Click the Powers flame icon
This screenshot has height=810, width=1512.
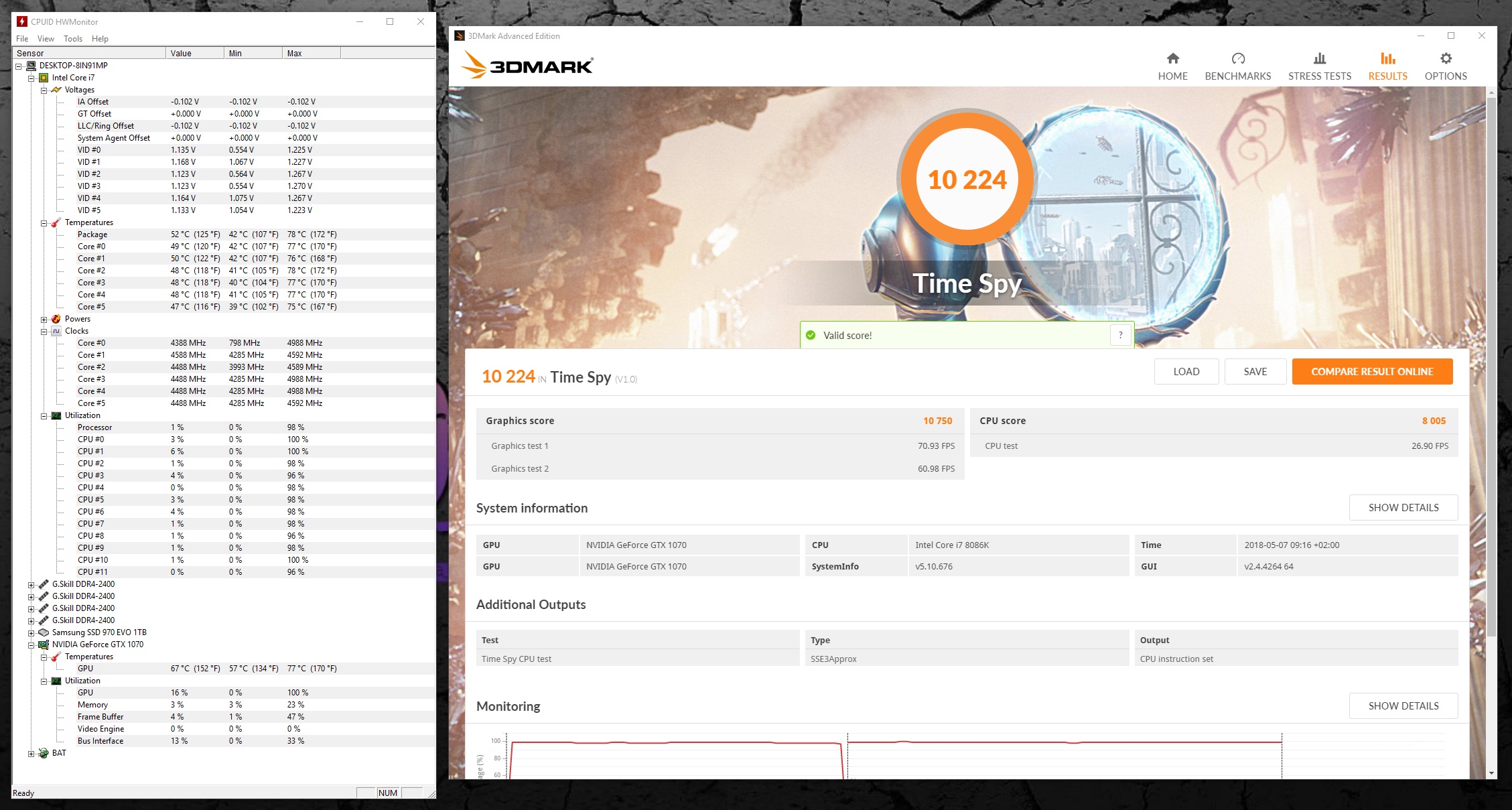coord(56,319)
